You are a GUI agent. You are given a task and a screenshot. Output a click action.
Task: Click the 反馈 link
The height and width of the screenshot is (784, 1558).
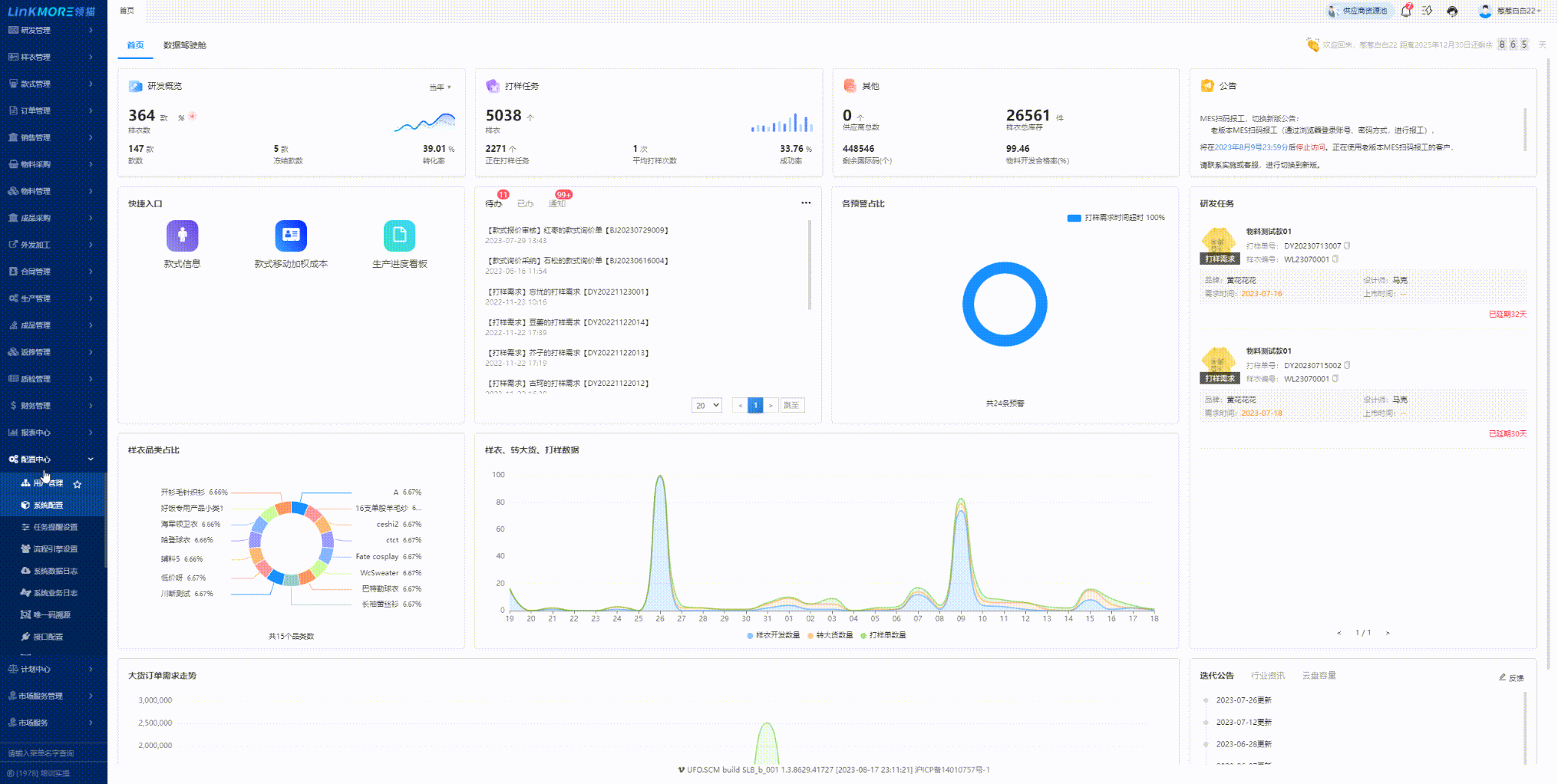tap(1511, 677)
